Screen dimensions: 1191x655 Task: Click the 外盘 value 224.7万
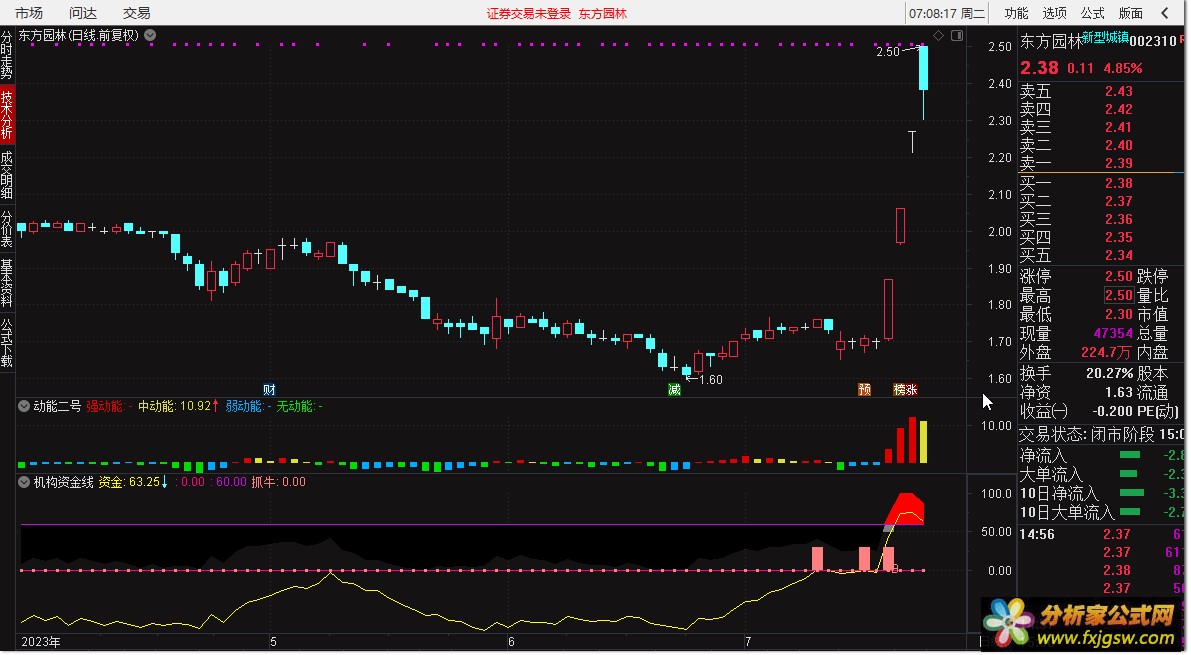point(1106,352)
